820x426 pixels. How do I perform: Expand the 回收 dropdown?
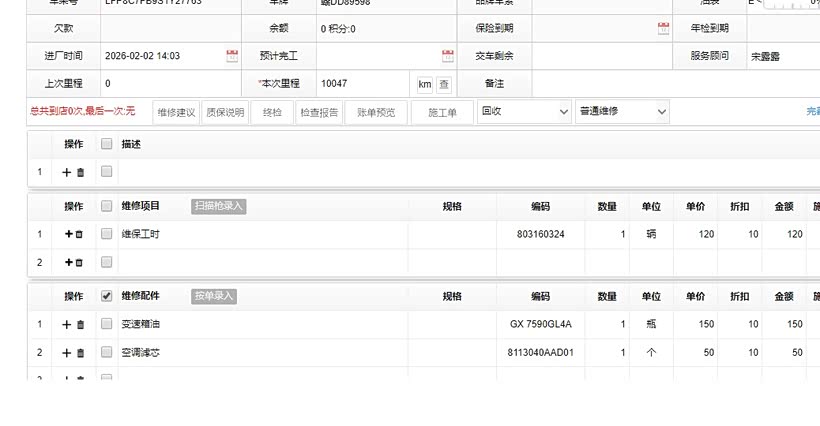(523, 112)
